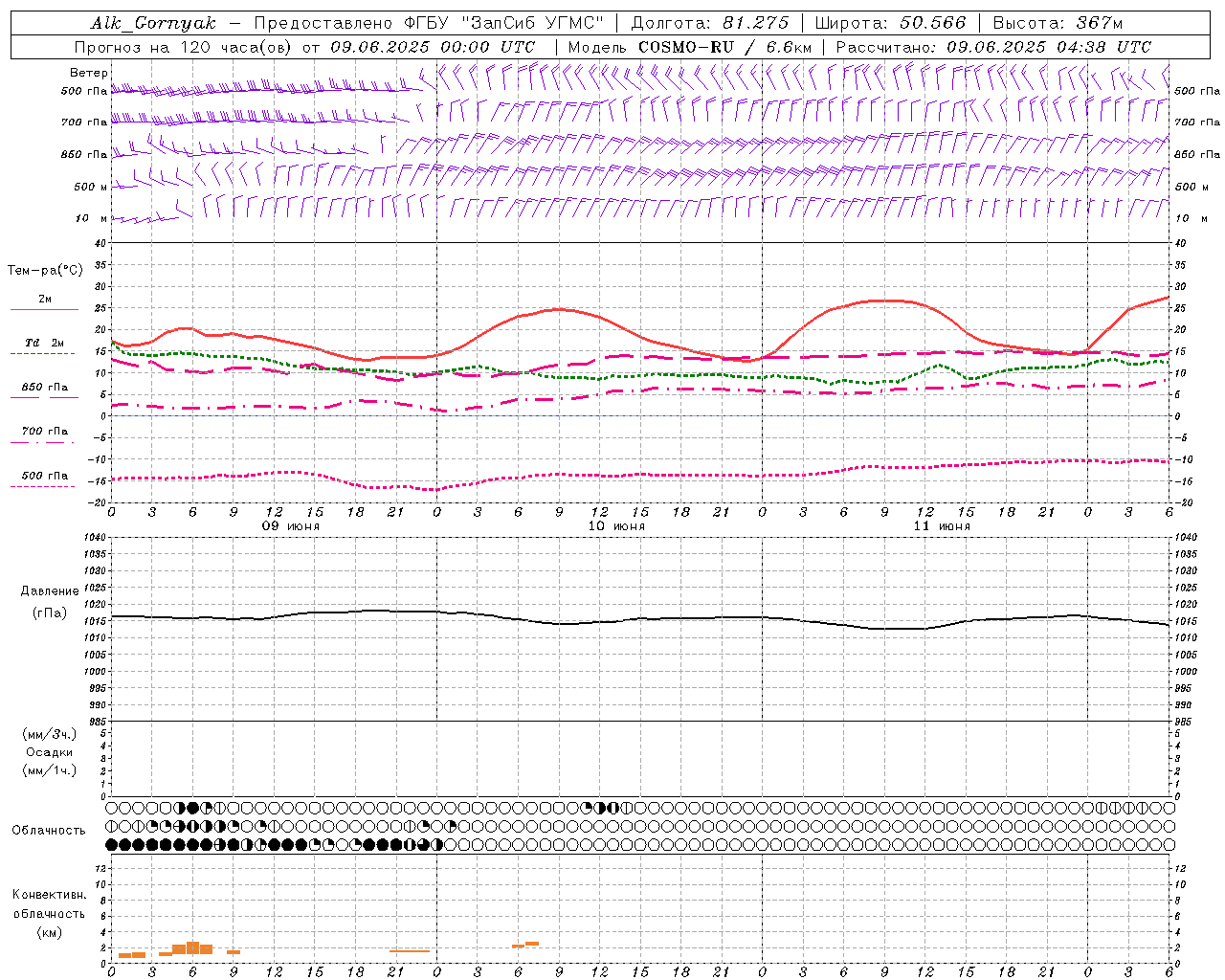1225x980 pixels.
Task: Click the 2м temperature legend label
Action: 45,300
